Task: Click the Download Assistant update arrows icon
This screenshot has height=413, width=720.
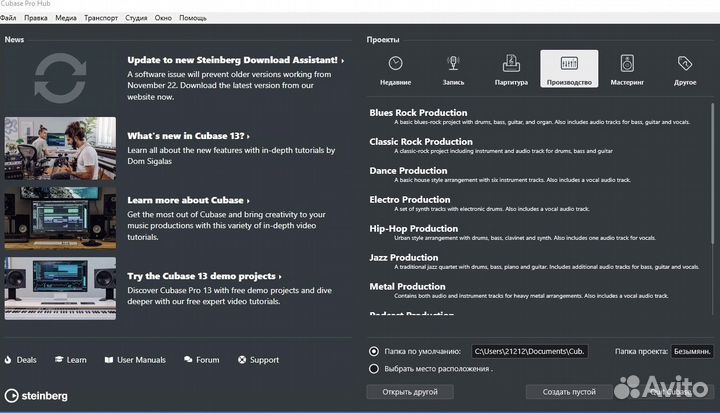Action: point(60,78)
